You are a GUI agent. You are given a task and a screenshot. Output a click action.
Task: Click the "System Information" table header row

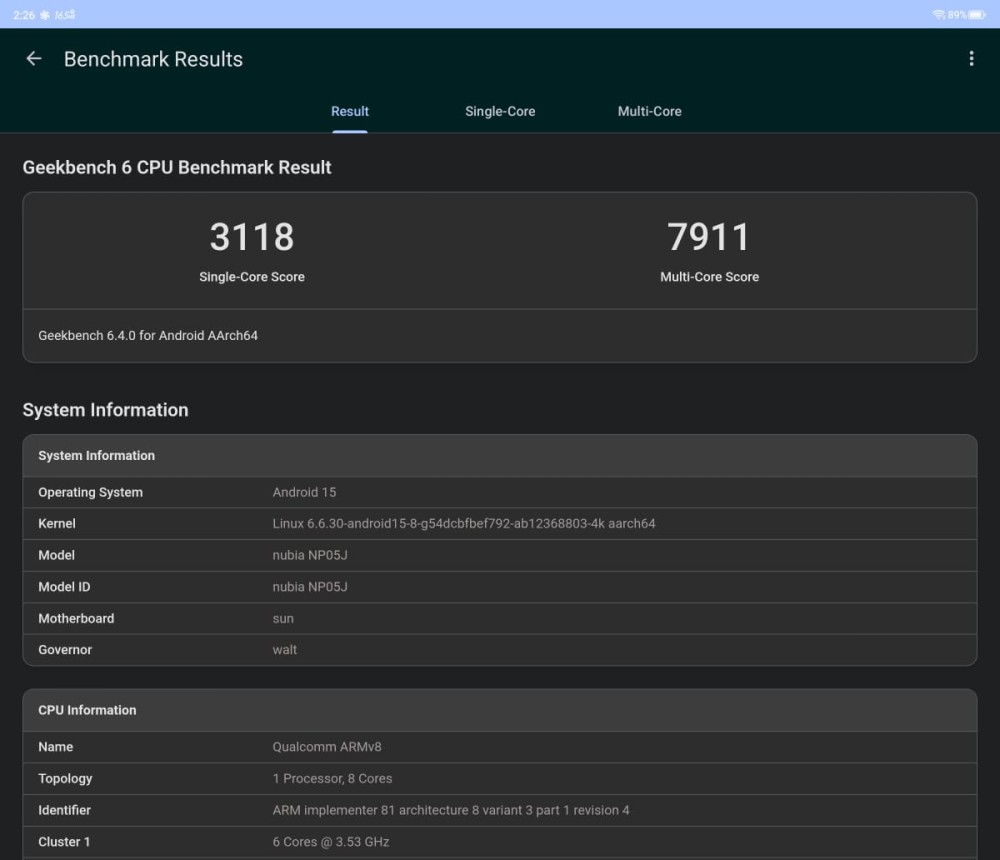click(x=500, y=456)
